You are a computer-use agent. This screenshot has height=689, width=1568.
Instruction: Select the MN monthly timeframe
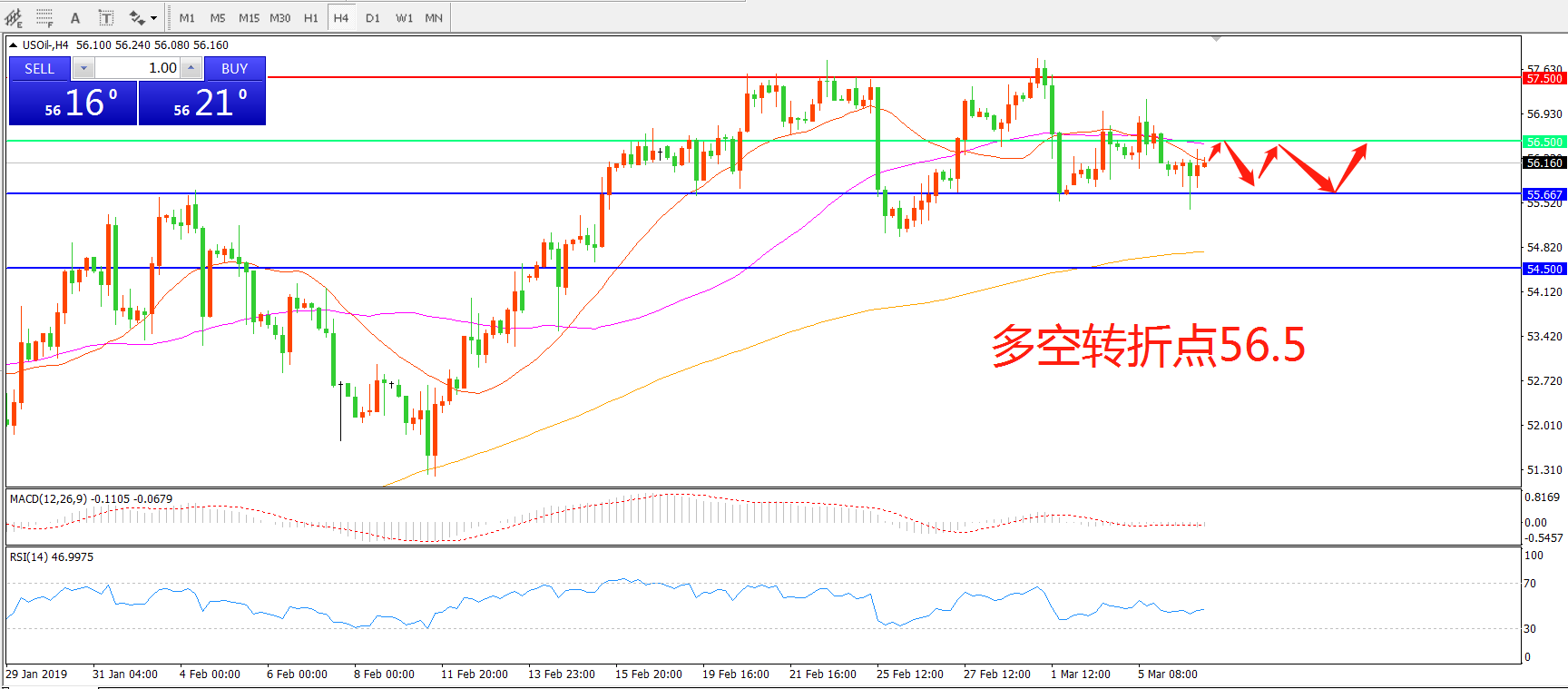coord(434,17)
